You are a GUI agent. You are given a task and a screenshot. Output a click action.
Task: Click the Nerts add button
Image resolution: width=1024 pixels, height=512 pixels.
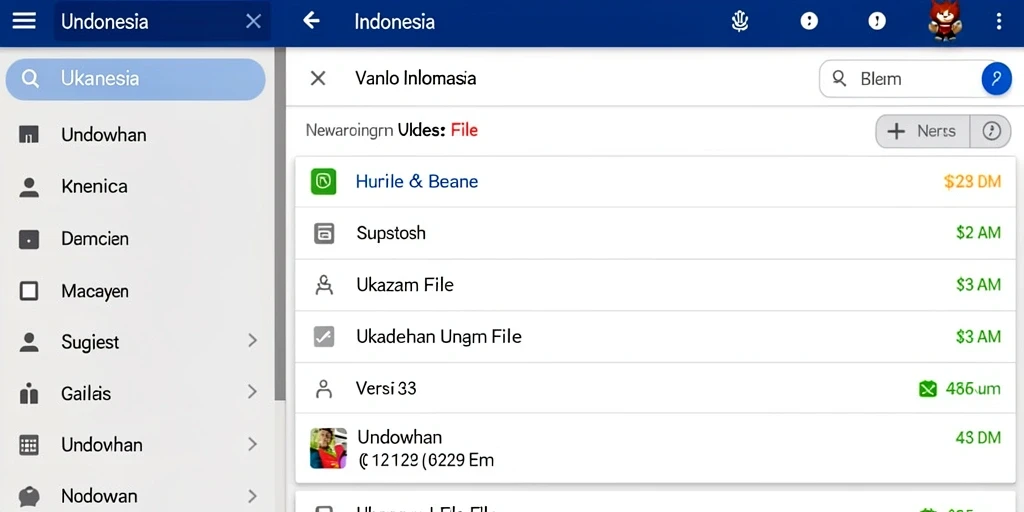click(923, 131)
